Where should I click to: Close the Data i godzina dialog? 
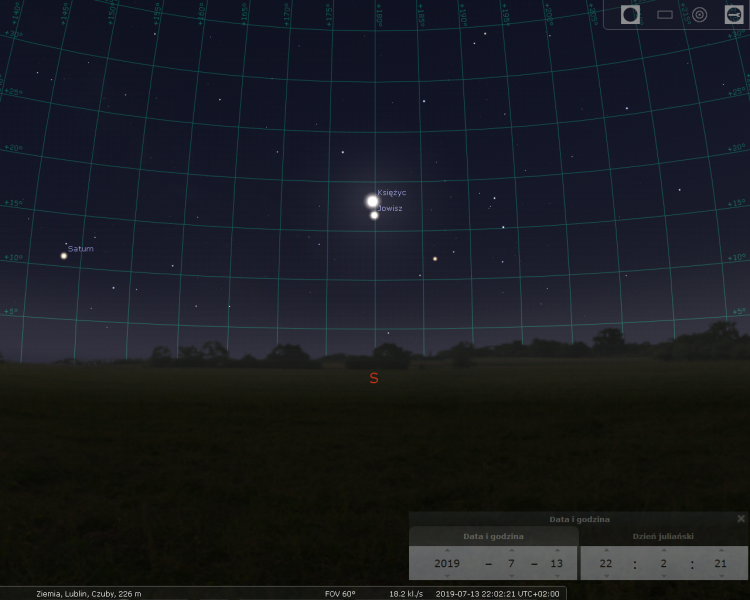(741, 519)
